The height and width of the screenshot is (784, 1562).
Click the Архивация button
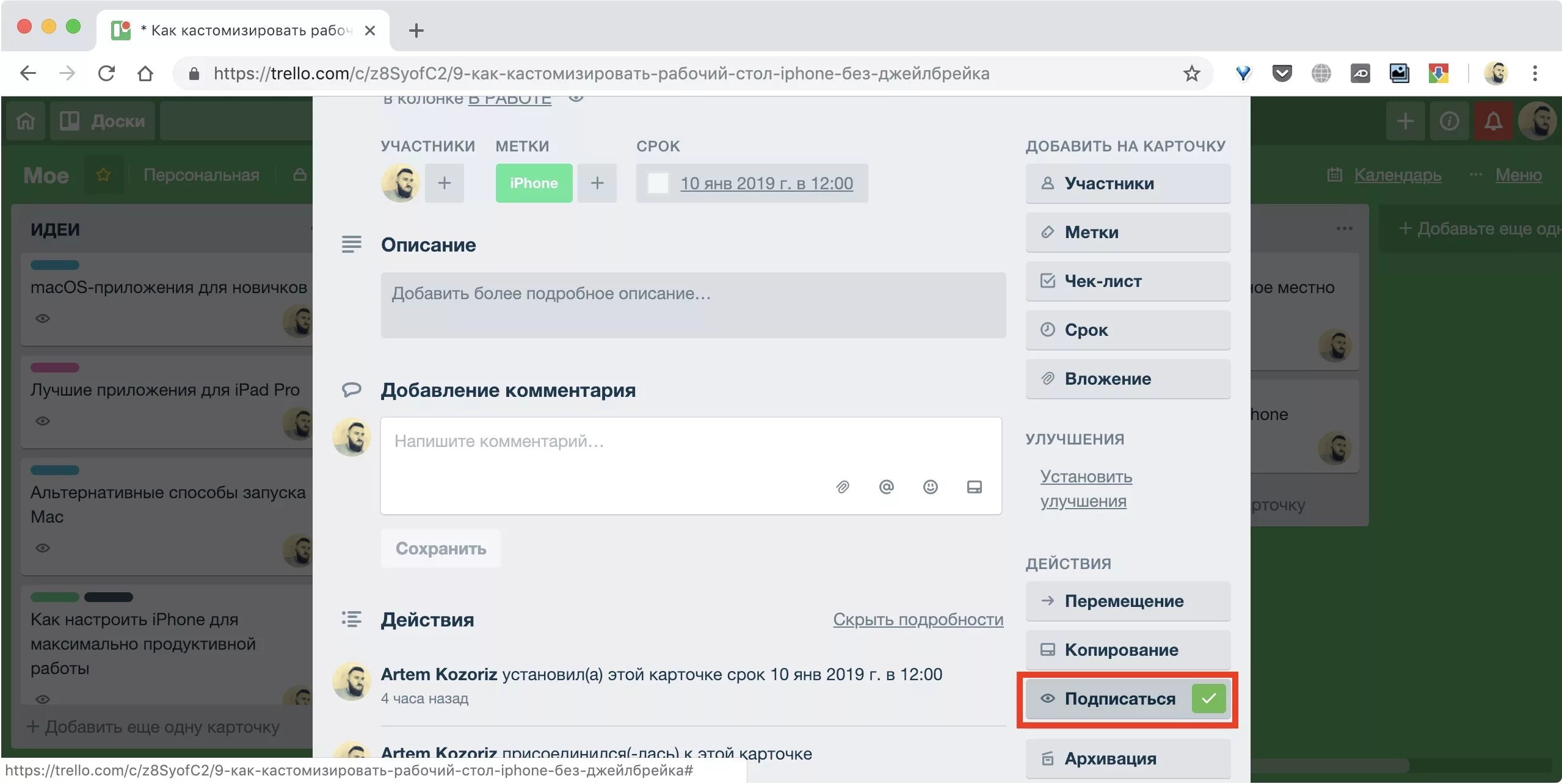pyautogui.click(x=1127, y=758)
